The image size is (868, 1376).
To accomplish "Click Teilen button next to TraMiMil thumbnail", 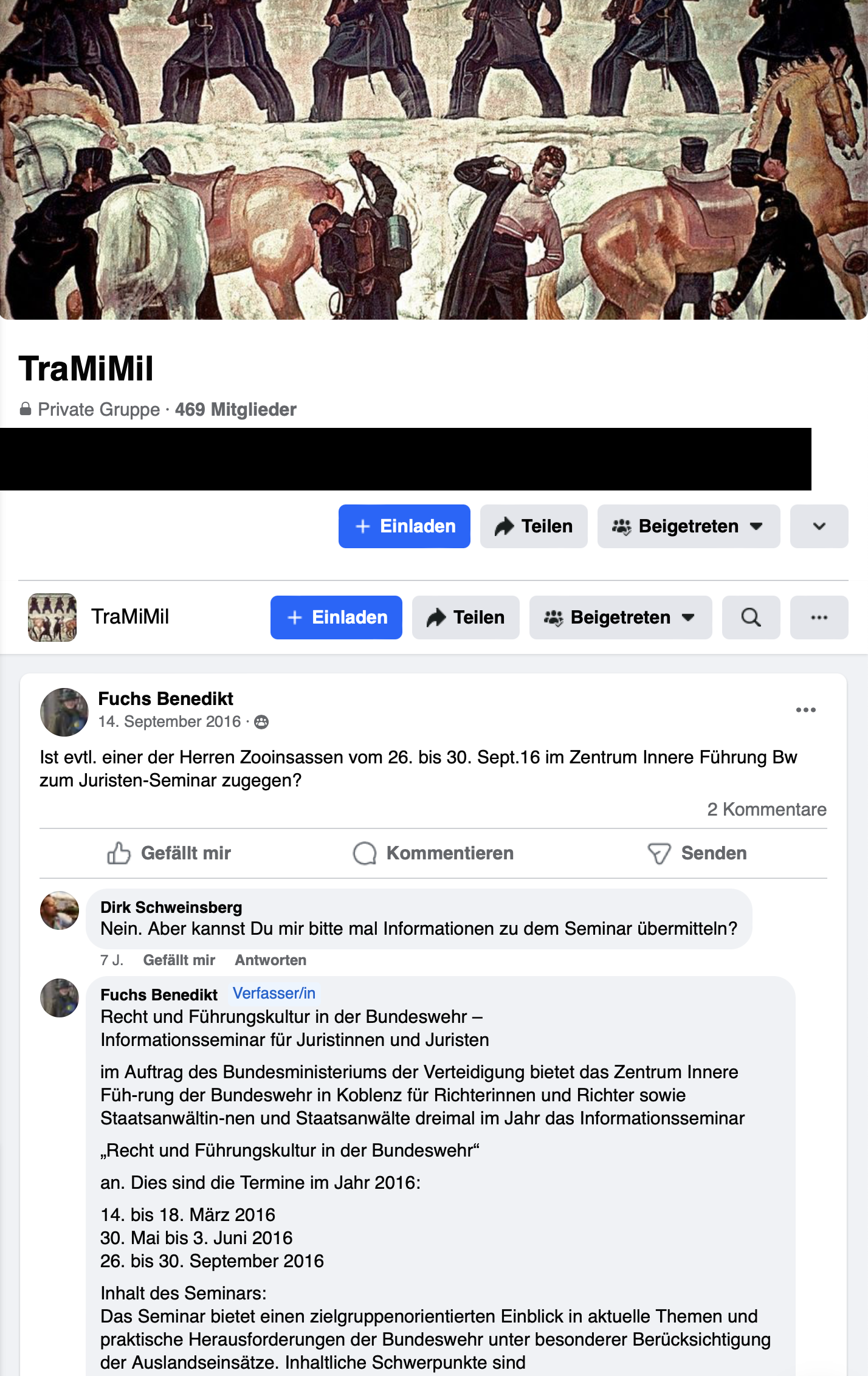I will tap(466, 617).
